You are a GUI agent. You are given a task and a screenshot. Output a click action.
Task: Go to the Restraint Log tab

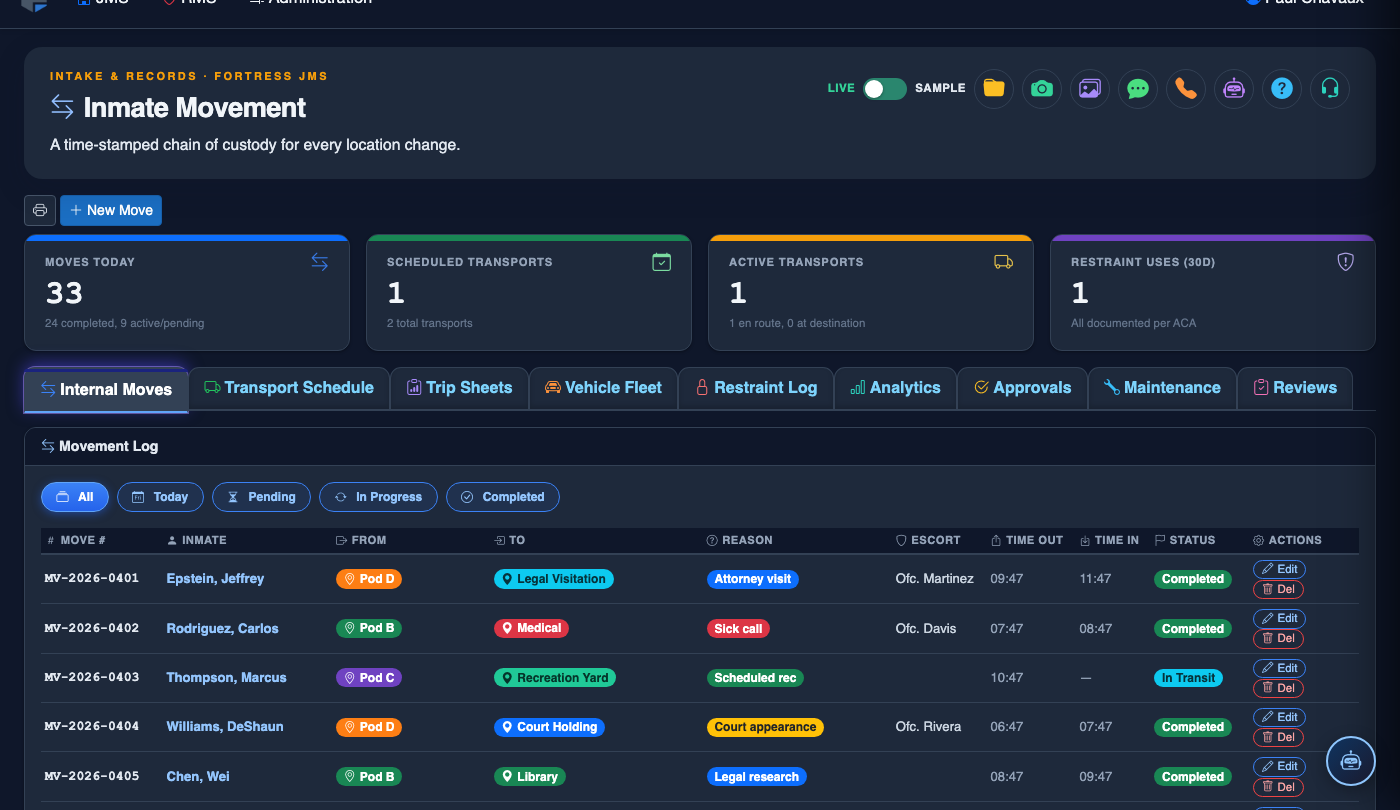click(x=756, y=388)
